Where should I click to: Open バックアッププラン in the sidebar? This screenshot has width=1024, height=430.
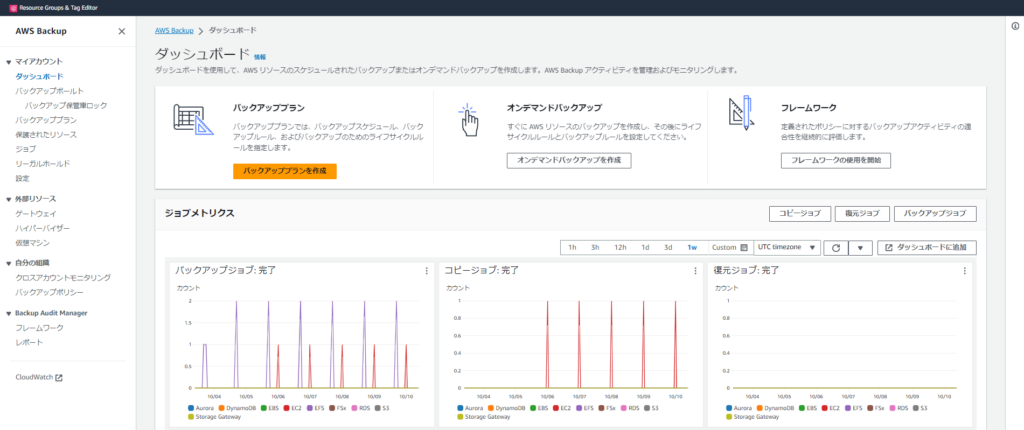[46, 120]
